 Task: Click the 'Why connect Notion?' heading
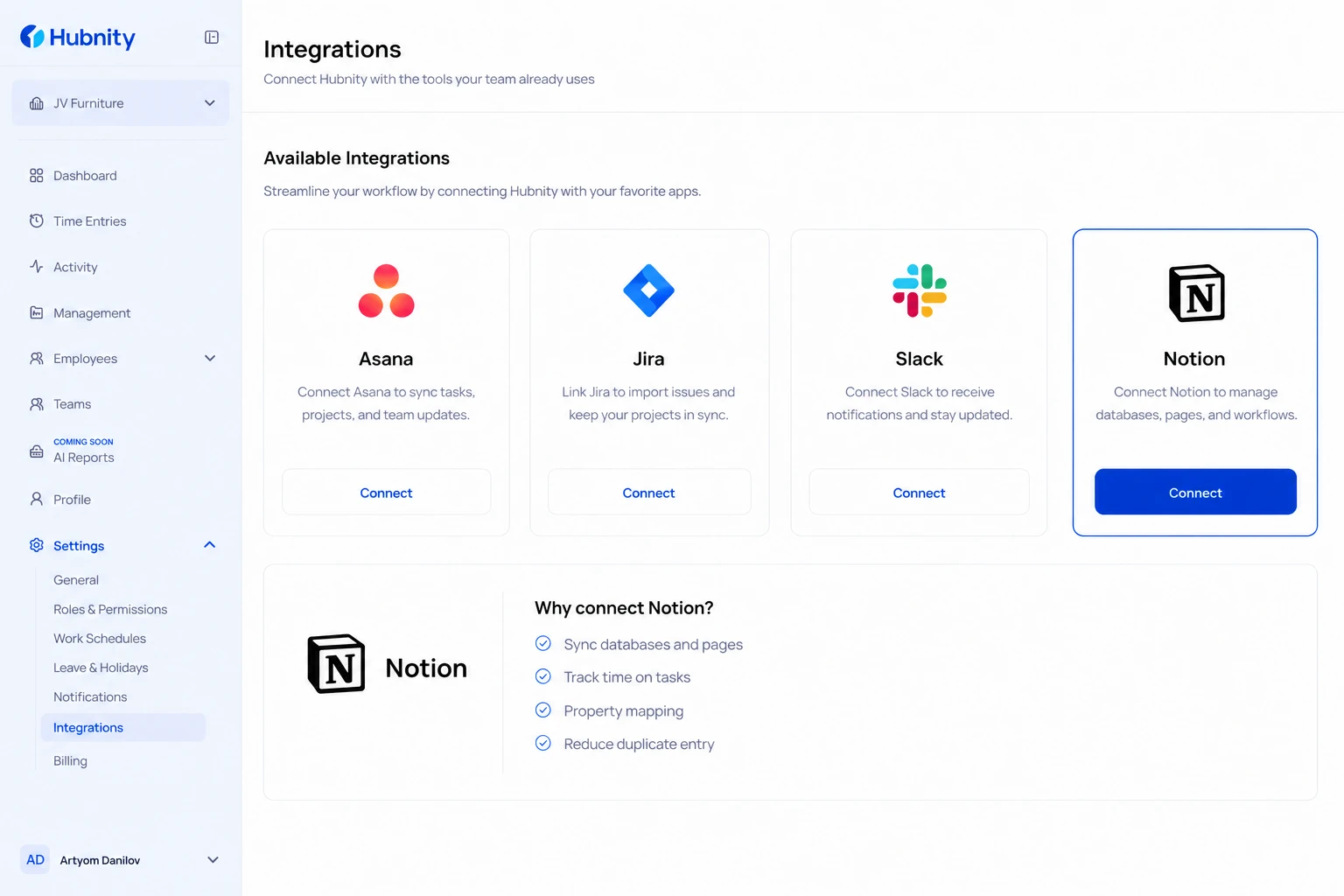624,608
